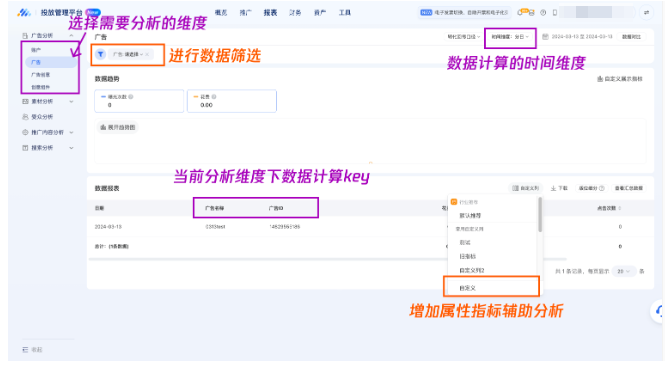The width and height of the screenshot is (665, 370).
Task: Click the 电子发票 announcement banner
Action: (464, 13)
